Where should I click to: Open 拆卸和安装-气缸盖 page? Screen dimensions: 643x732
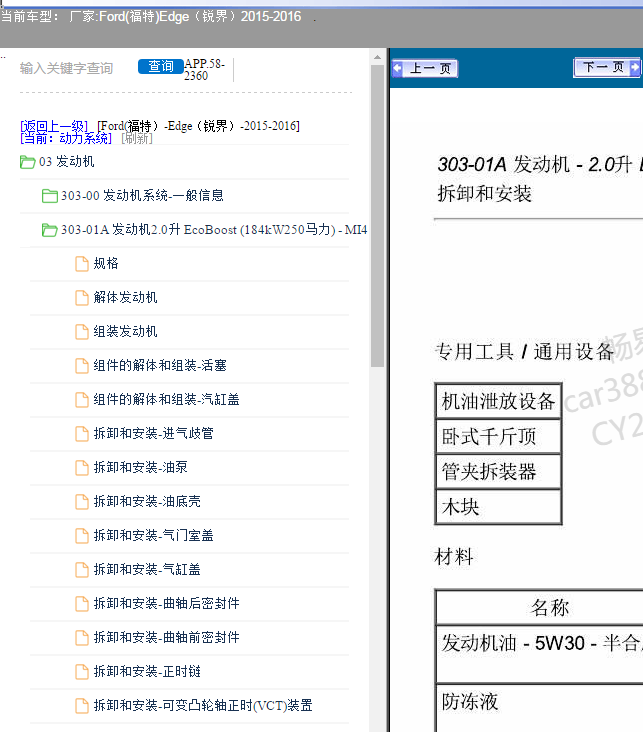click(147, 570)
